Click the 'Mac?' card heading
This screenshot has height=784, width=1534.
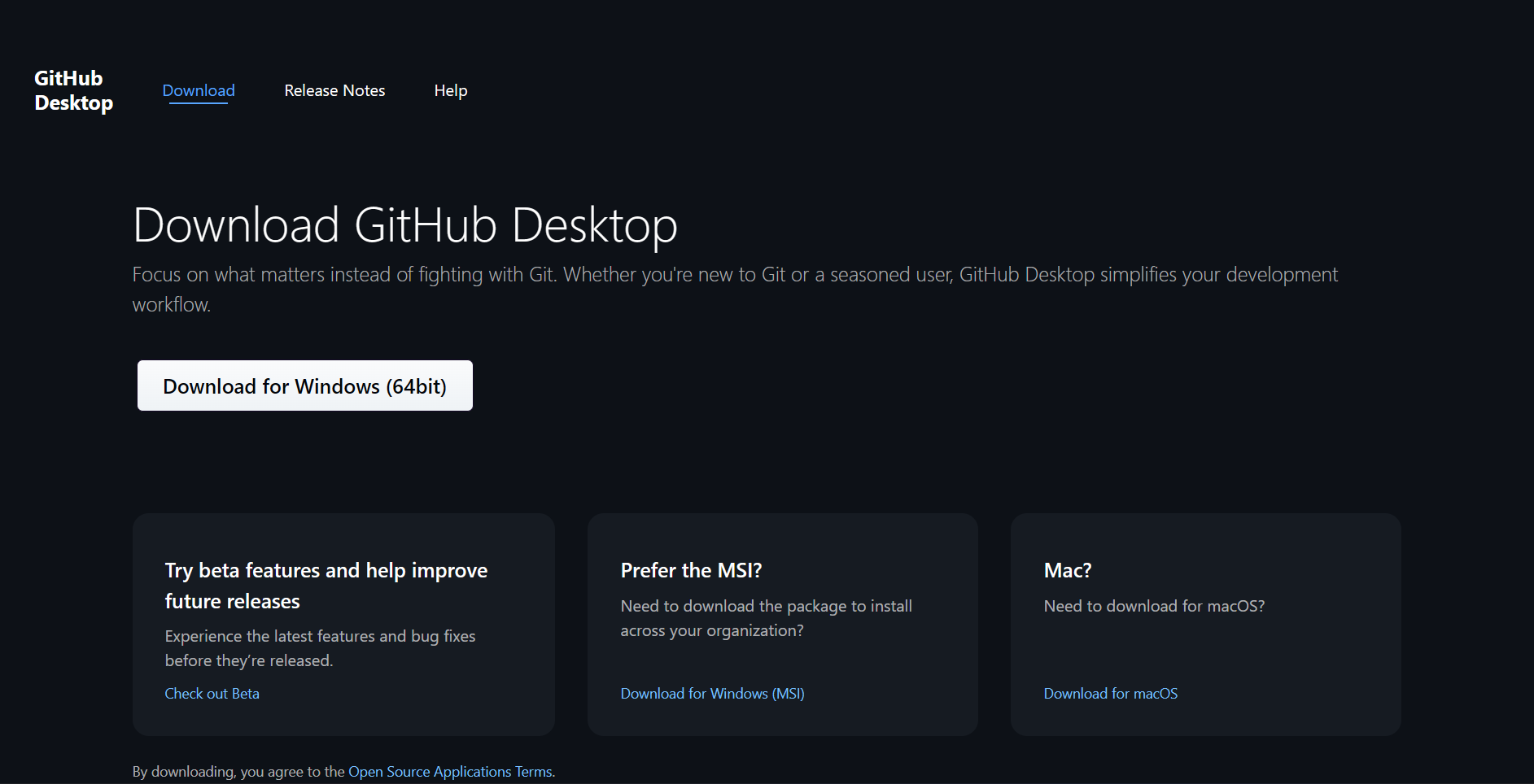pos(1068,570)
